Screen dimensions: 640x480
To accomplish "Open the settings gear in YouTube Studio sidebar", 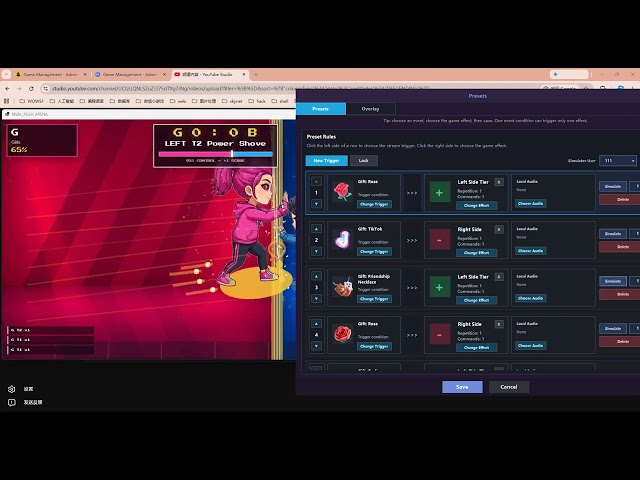I will click(x=11, y=389).
